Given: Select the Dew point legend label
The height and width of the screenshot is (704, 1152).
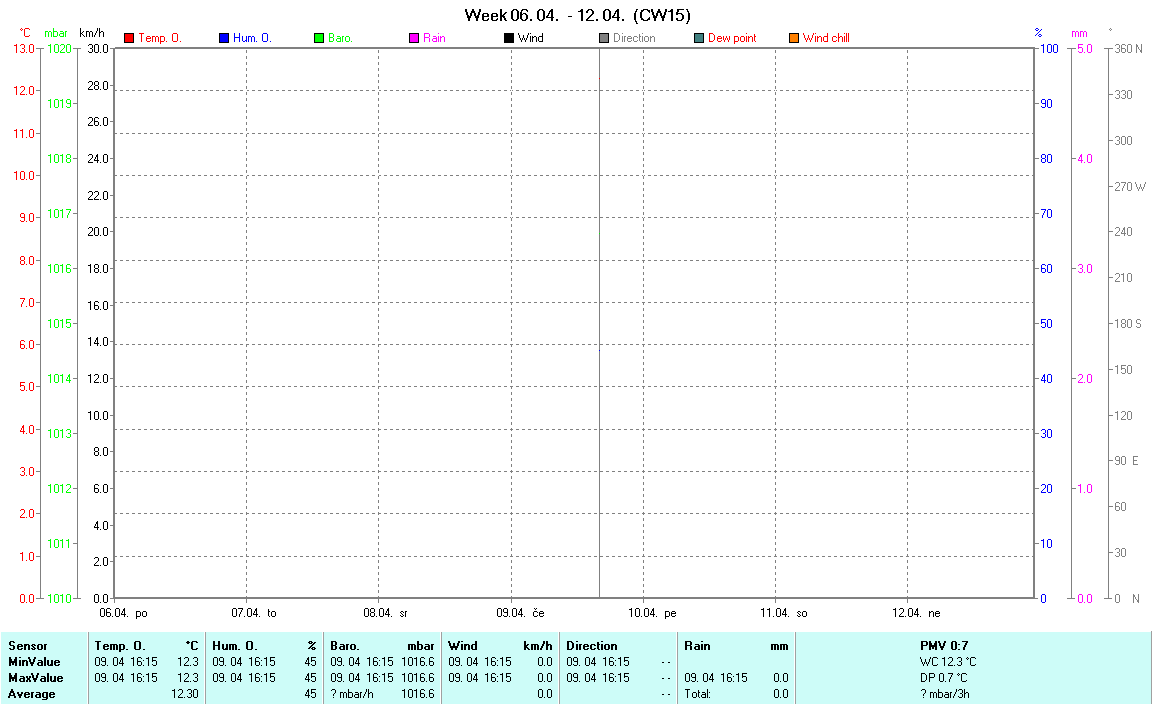Looking at the screenshot, I should pyautogui.click(x=732, y=38).
